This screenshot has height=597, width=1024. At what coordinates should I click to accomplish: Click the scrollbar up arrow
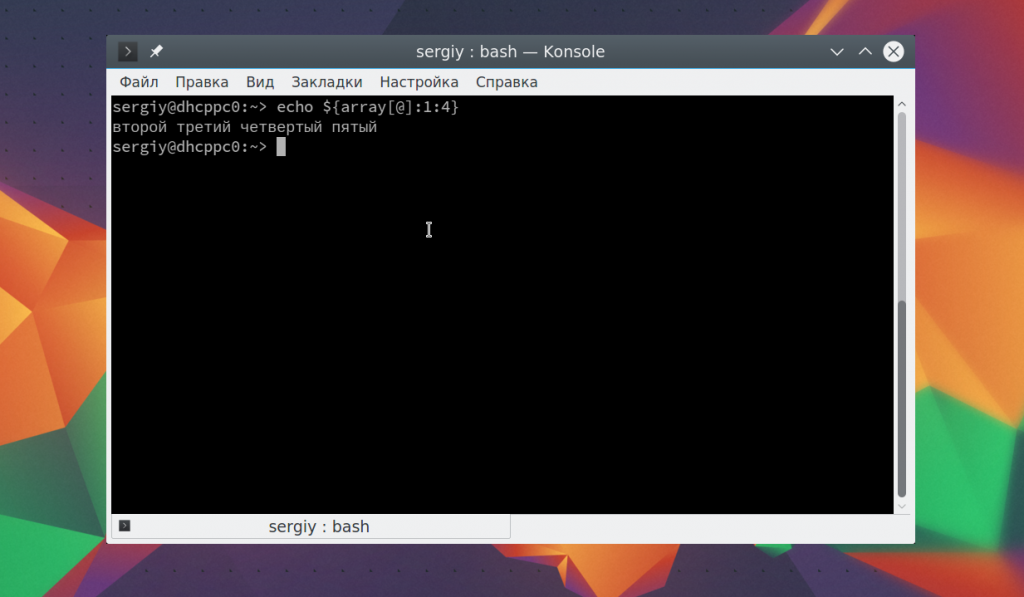click(x=902, y=104)
